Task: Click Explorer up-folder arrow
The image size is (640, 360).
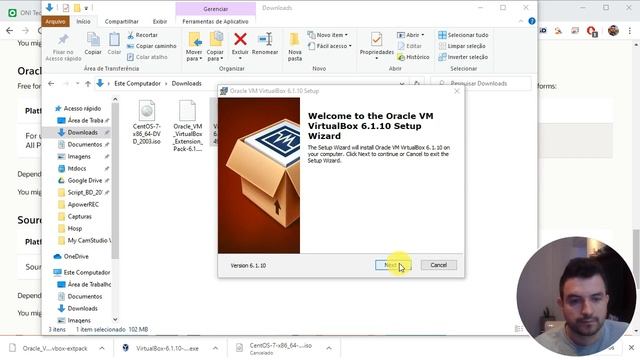Action: (x=88, y=84)
